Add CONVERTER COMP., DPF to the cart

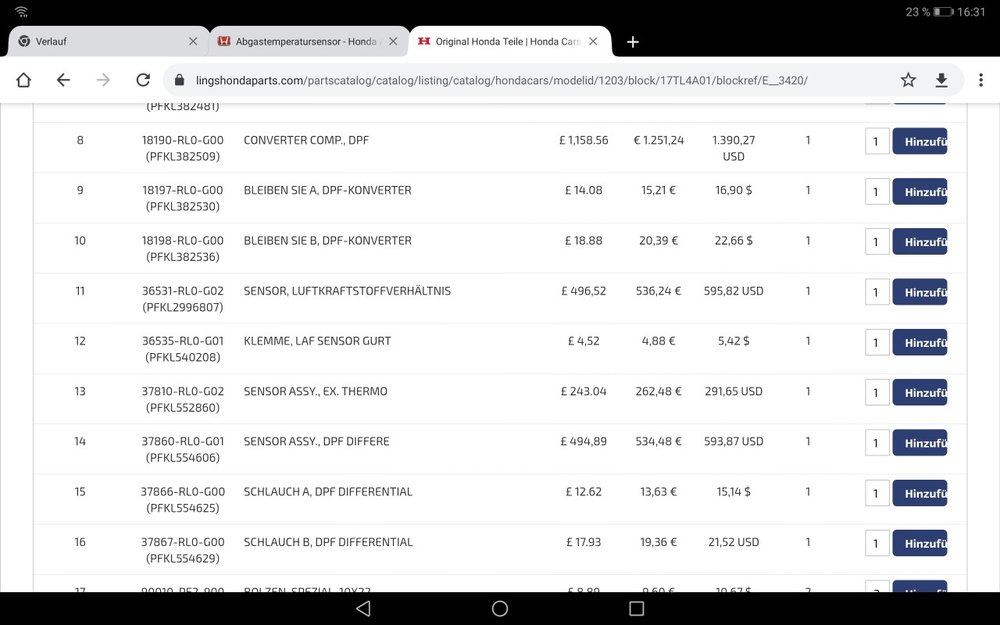(920, 141)
